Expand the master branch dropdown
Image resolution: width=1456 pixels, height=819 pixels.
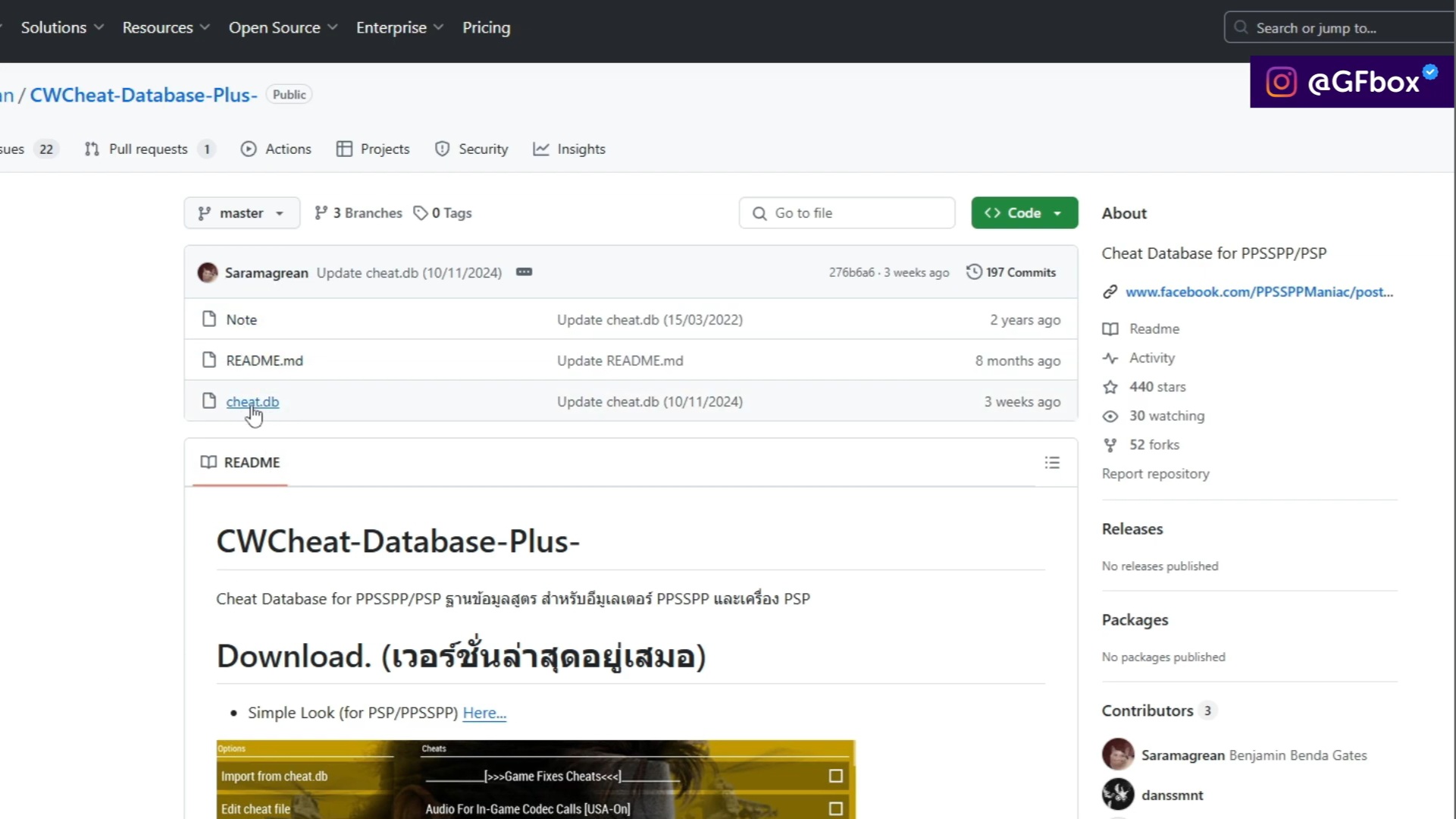pos(242,213)
